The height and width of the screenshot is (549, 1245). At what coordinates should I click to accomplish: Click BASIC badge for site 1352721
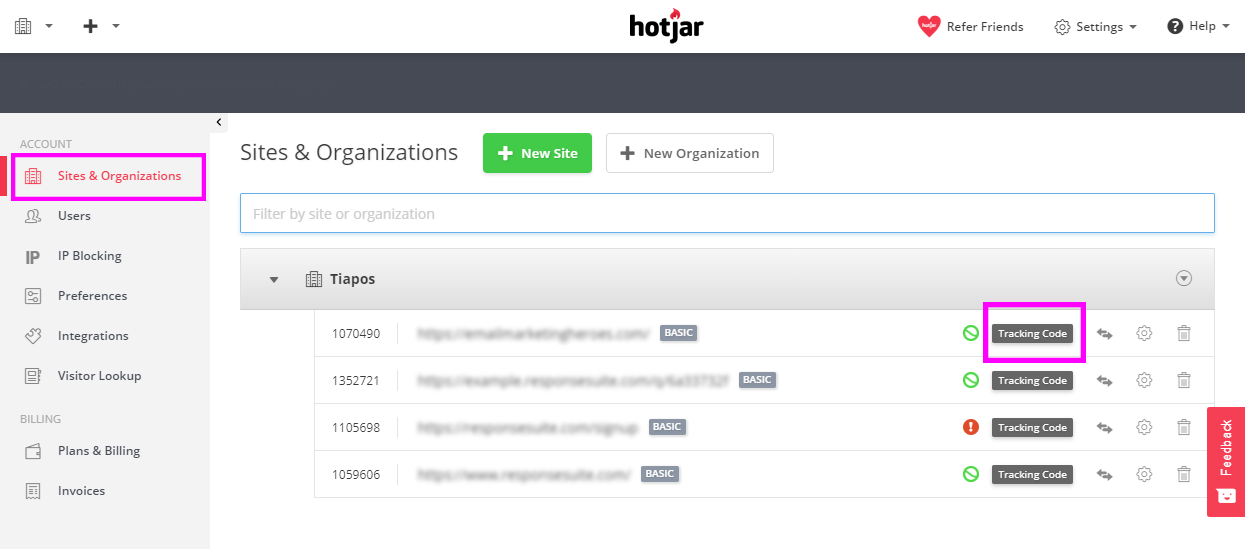point(757,380)
